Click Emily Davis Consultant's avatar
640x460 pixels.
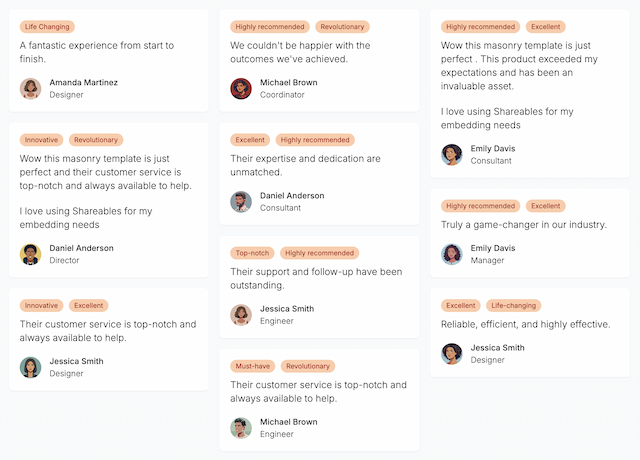(x=452, y=154)
